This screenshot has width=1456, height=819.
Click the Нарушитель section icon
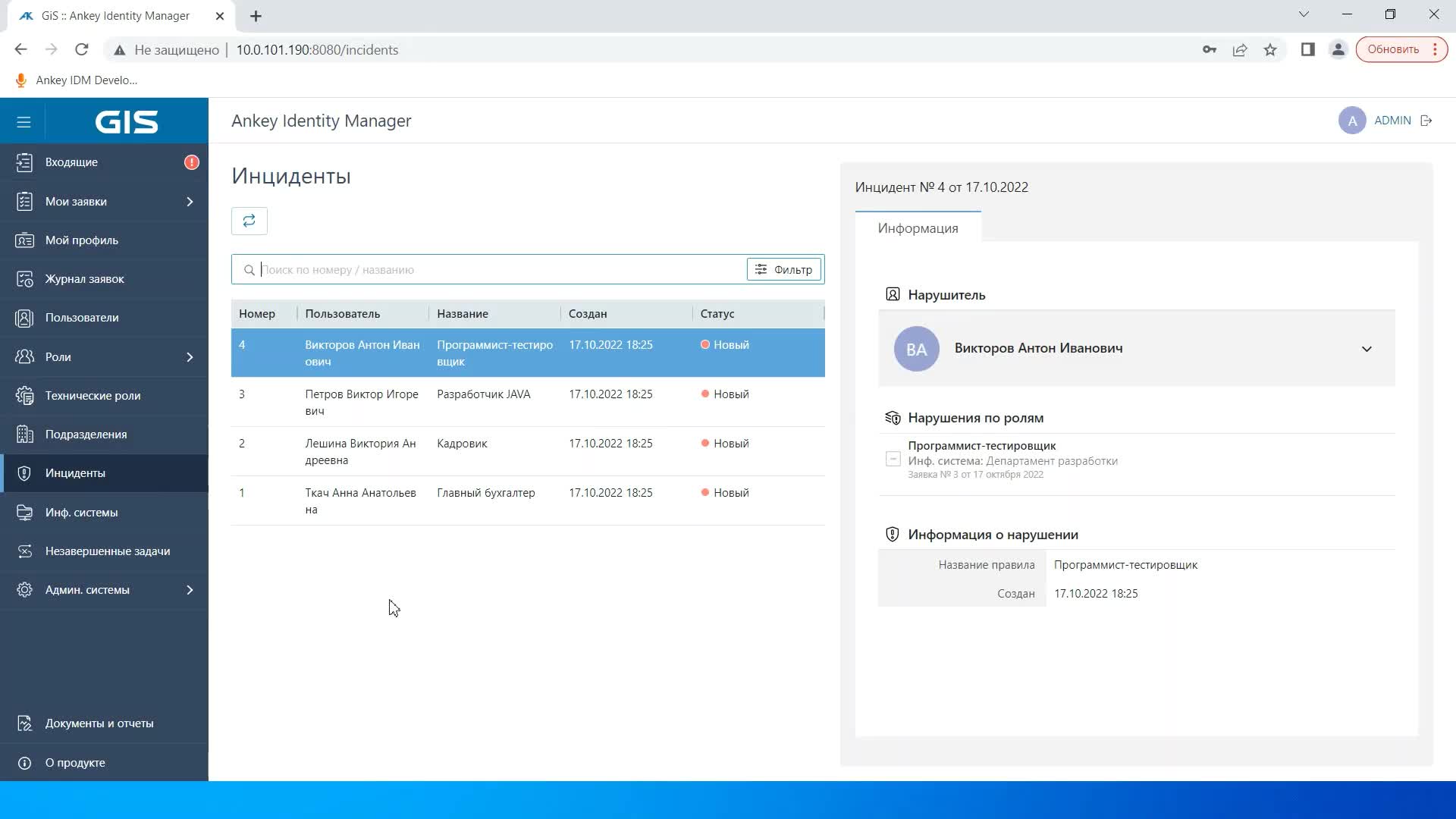[x=893, y=294]
